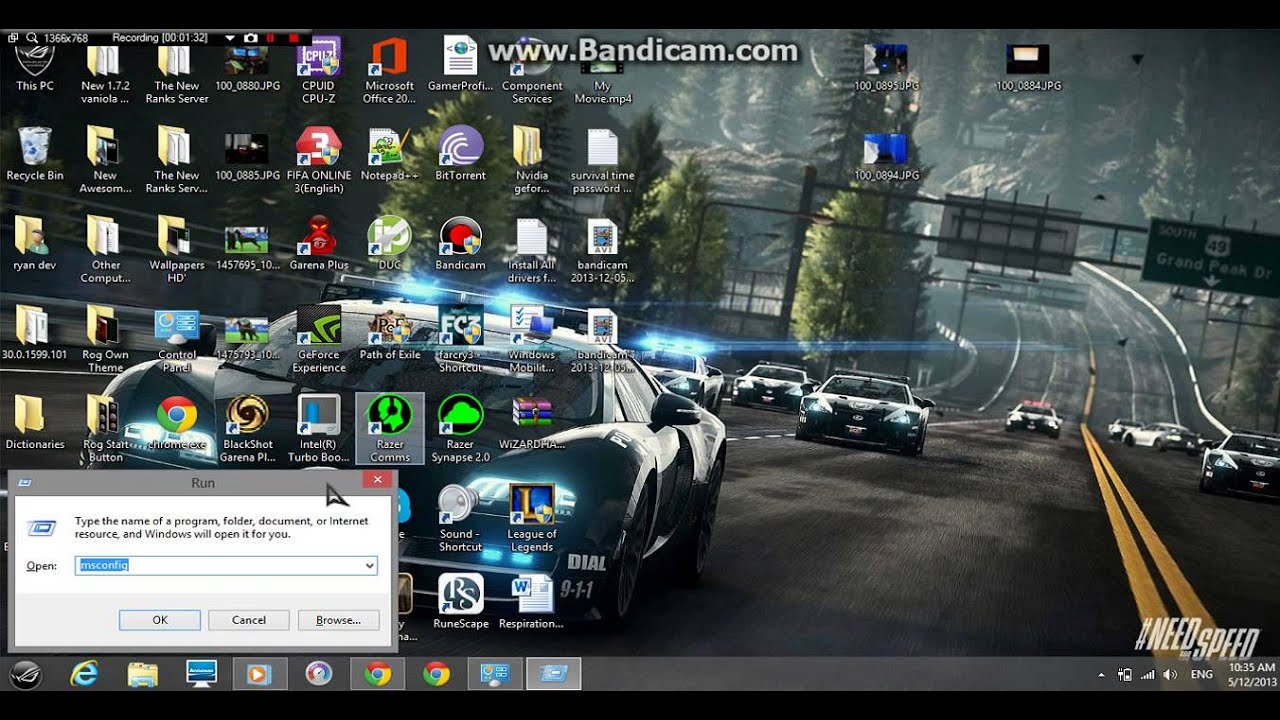
Task: Select the 30.0.1599.101 folder
Action: [x=35, y=333]
